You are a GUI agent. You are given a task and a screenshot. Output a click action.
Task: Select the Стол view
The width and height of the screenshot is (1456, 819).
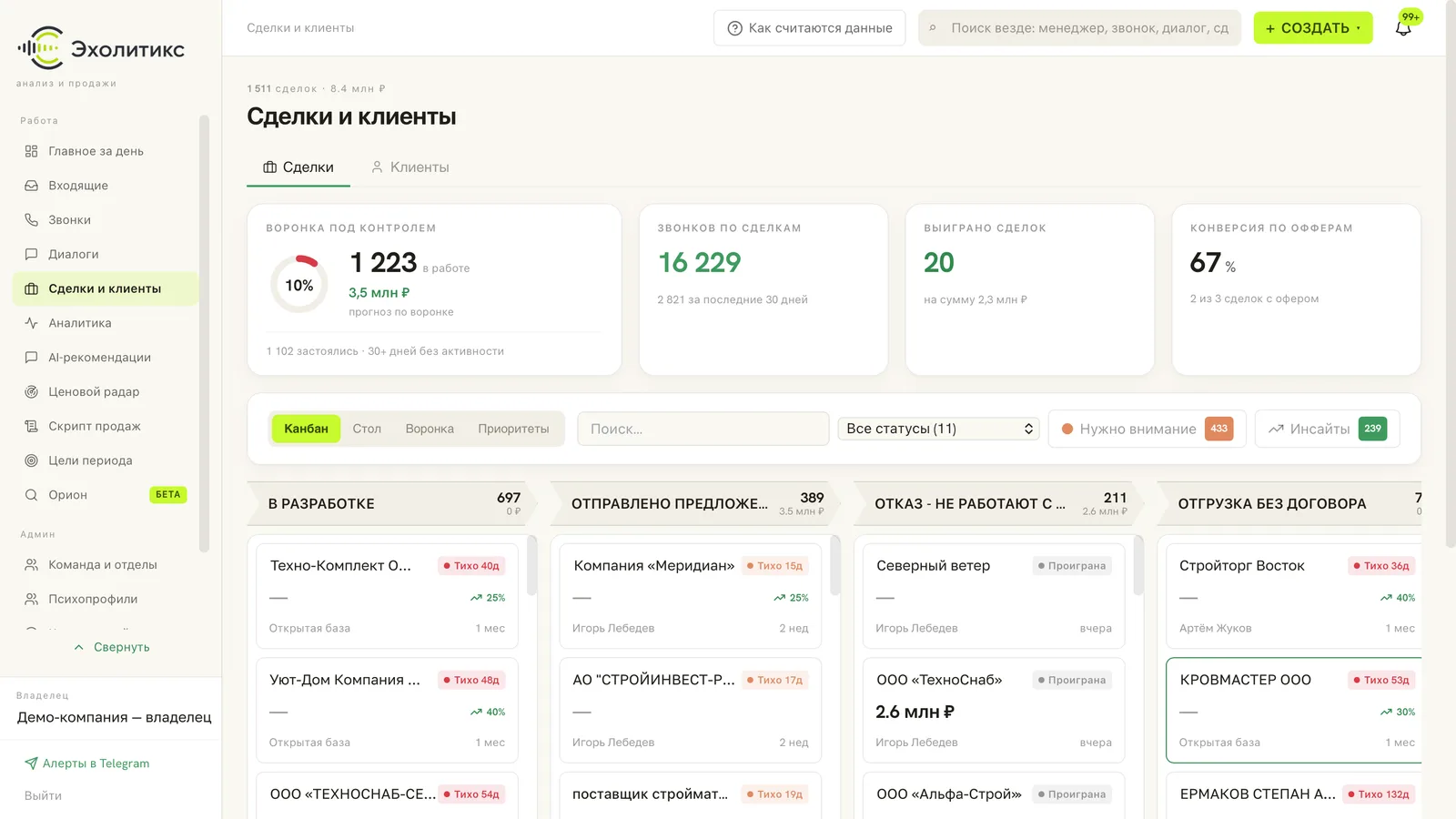click(367, 429)
